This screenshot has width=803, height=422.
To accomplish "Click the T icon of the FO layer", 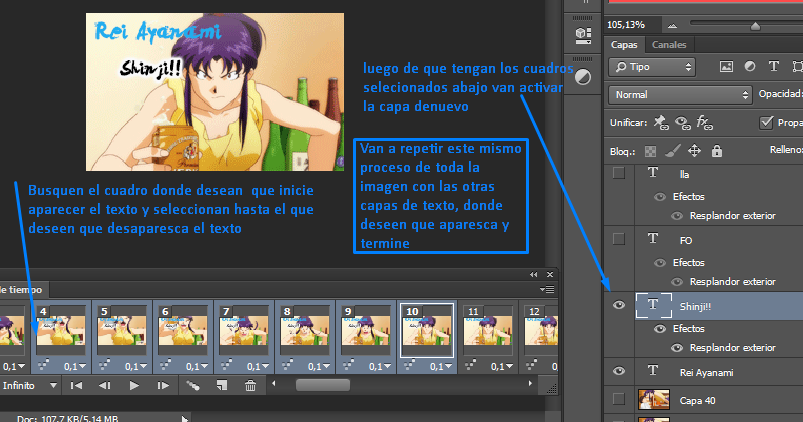I will 653,239.
